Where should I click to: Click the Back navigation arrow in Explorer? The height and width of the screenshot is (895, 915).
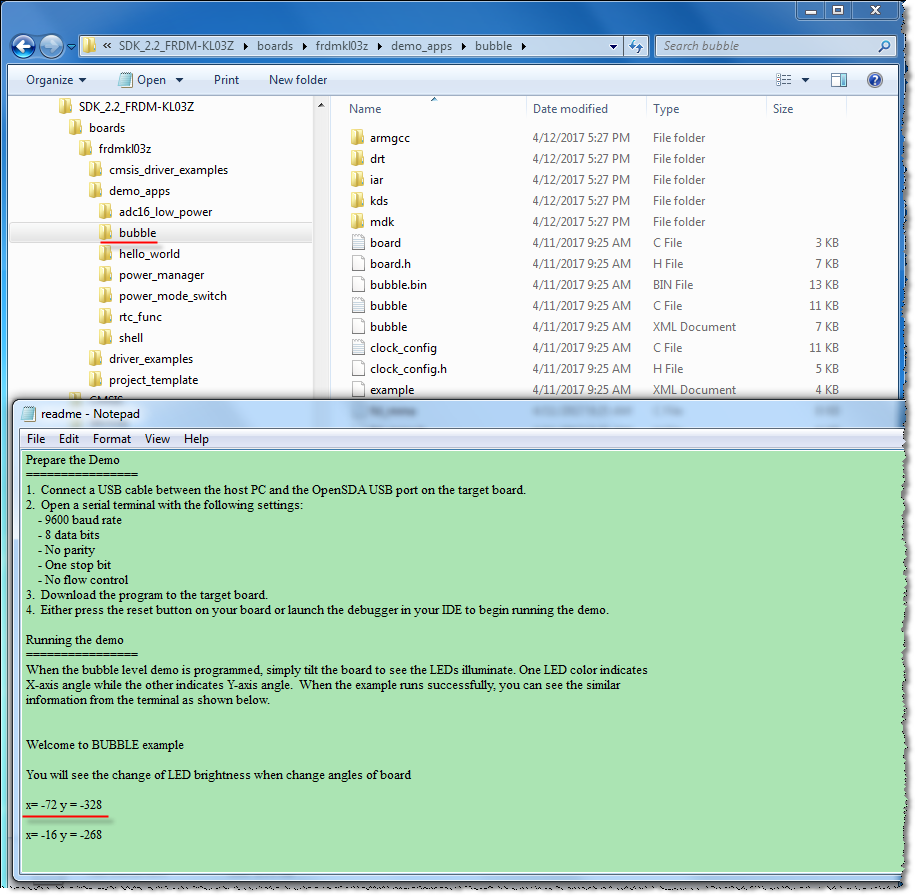pos(23,46)
